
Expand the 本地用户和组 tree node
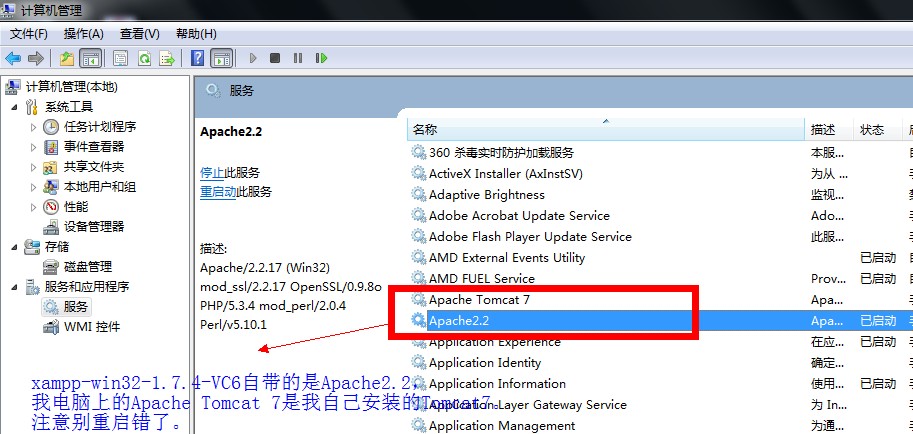tap(33, 187)
